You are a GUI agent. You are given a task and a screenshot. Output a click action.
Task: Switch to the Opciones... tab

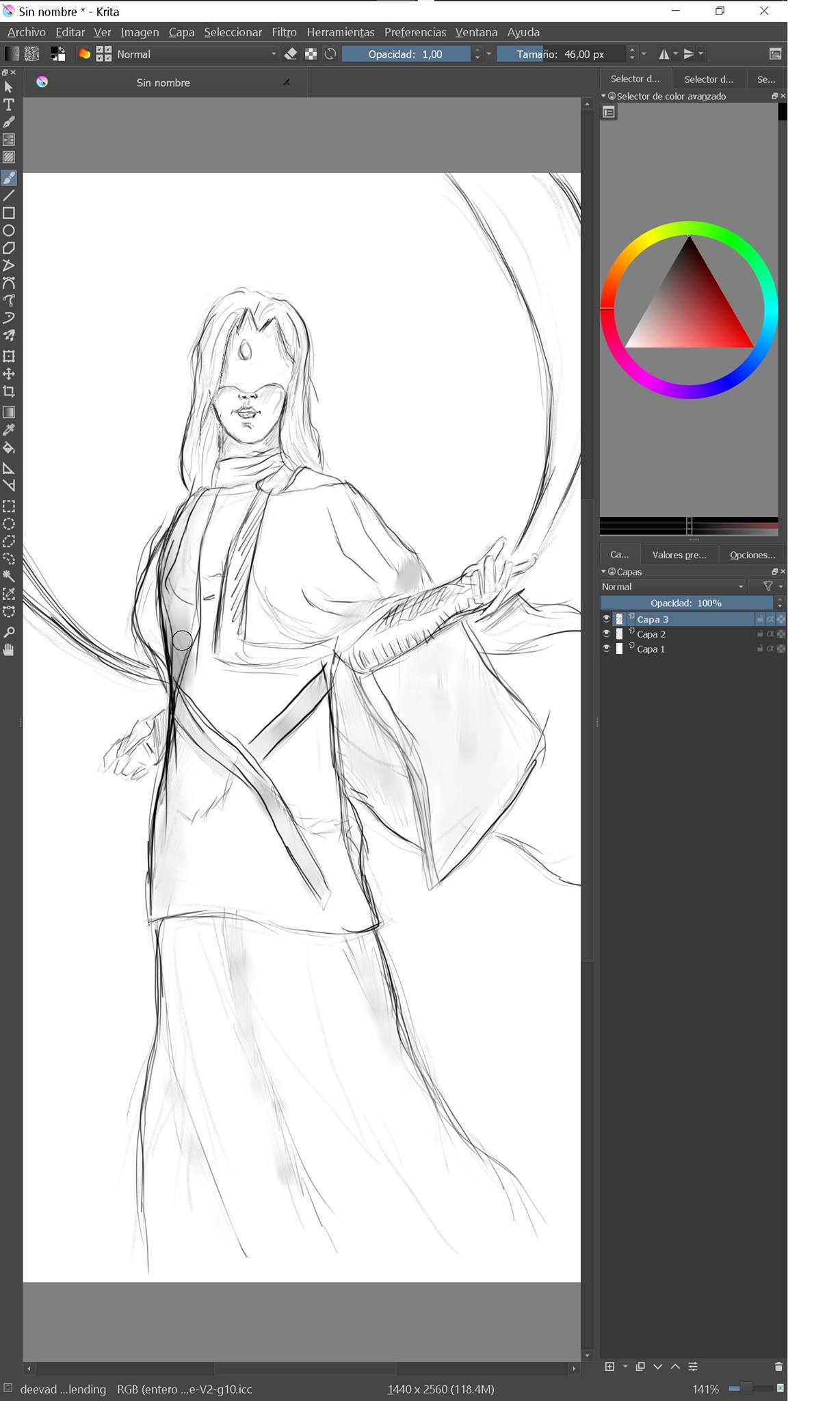coord(752,555)
